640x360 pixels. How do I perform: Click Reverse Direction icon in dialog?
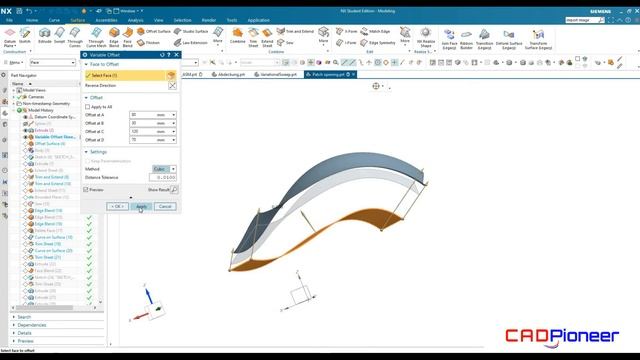pos(172,86)
